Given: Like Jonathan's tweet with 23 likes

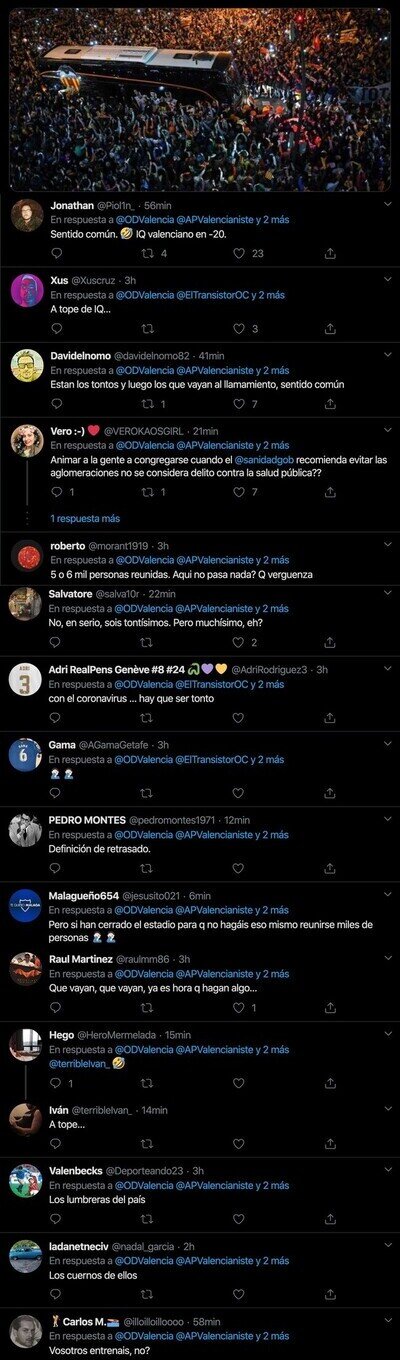Looking at the screenshot, I should [239, 253].
